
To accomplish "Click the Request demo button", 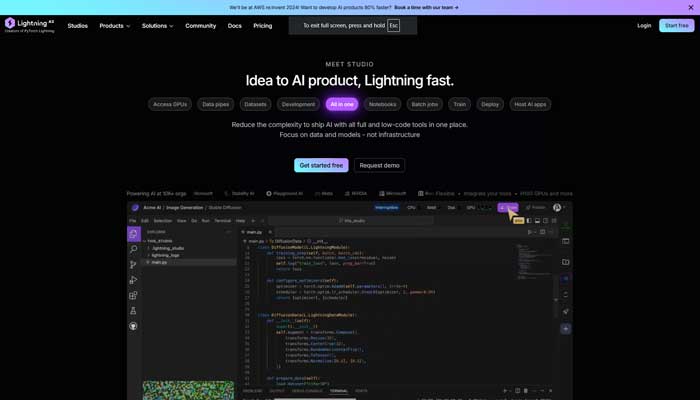I will pyautogui.click(x=379, y=165).
